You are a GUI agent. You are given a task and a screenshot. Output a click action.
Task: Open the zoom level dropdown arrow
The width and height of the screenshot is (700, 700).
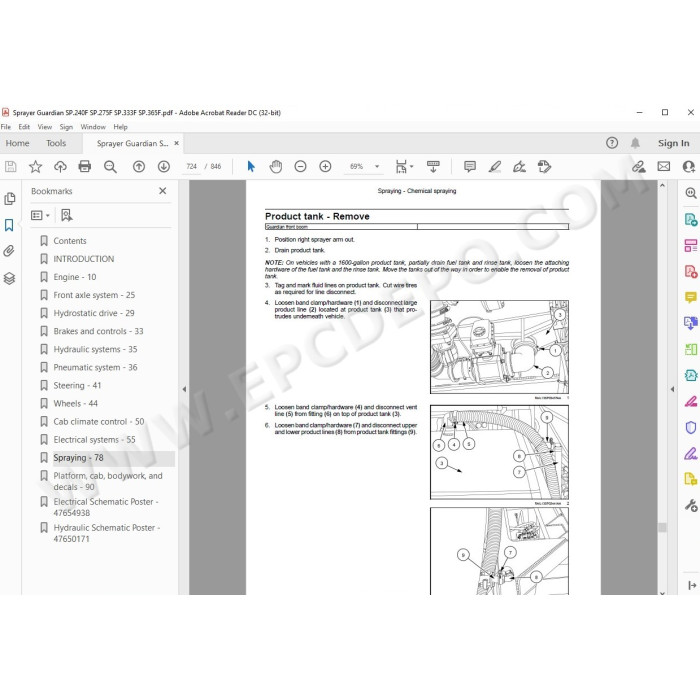coord(377,167)
